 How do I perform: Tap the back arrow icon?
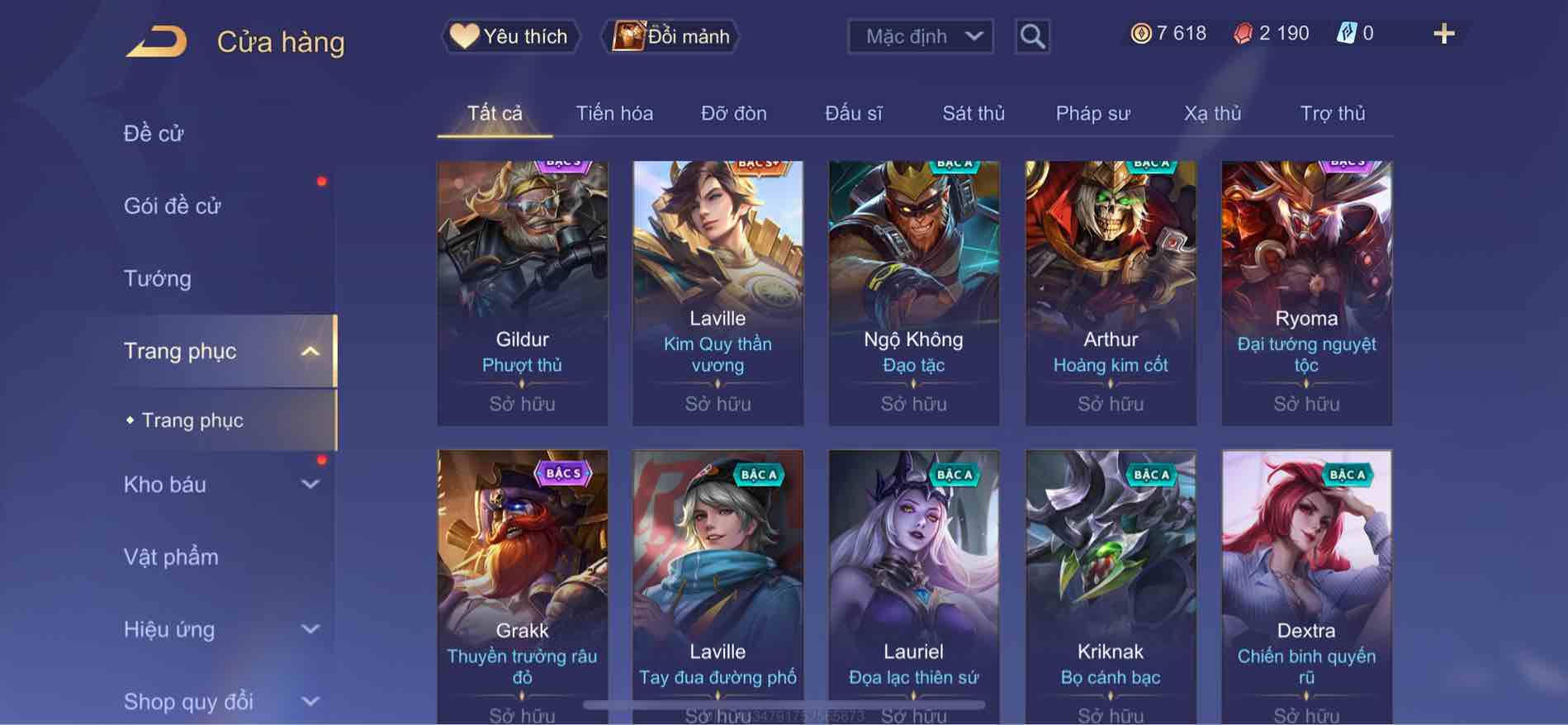point(156,41)
